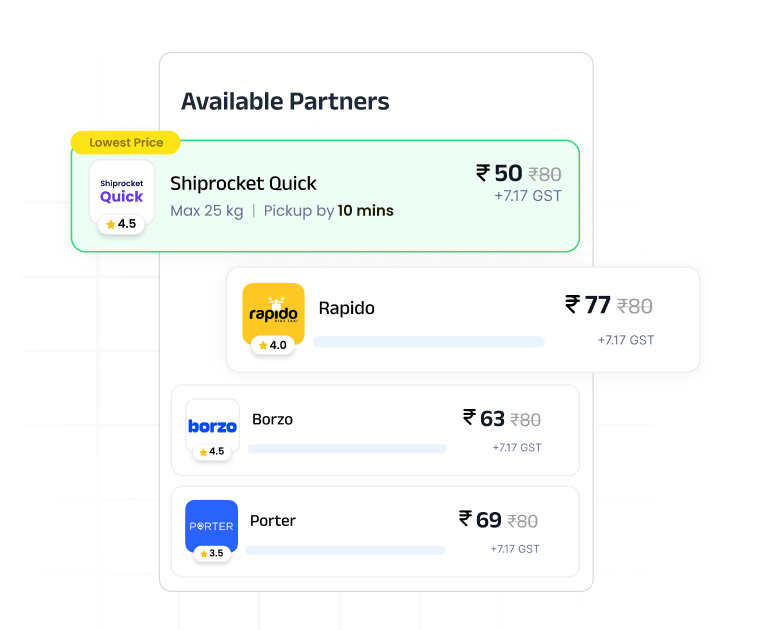
Task: Click the ₹ 50 price for Shiprocket Quick
Action: pos(499,173)
